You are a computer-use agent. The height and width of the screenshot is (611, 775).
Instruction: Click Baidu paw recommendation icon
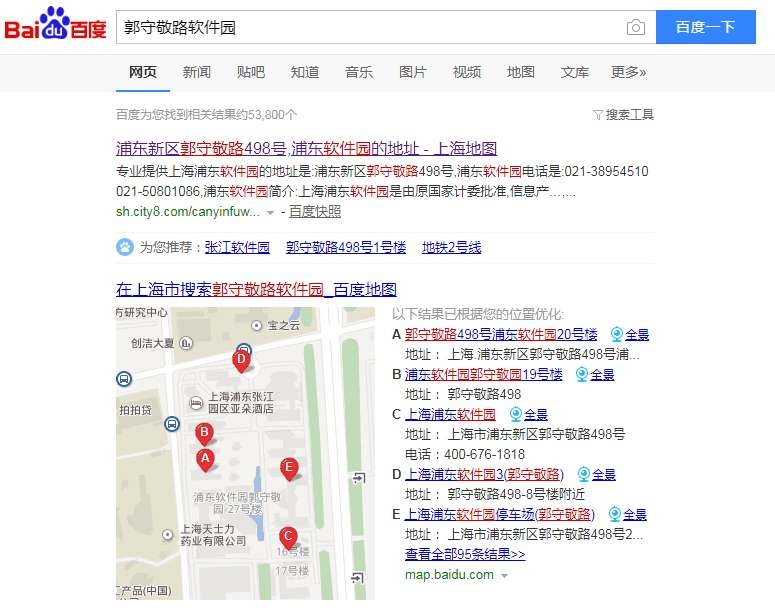[125, 247]
